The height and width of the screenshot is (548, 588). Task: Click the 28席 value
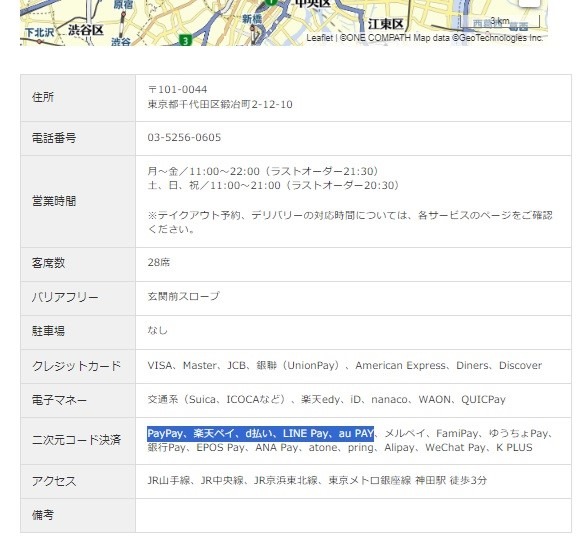click(x=159, y=263)
